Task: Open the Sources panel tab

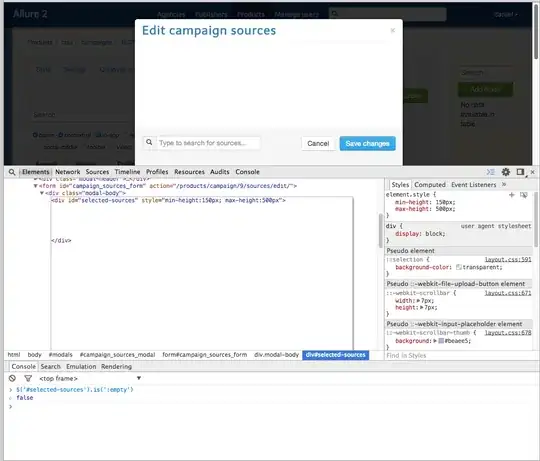Action: 97,172
